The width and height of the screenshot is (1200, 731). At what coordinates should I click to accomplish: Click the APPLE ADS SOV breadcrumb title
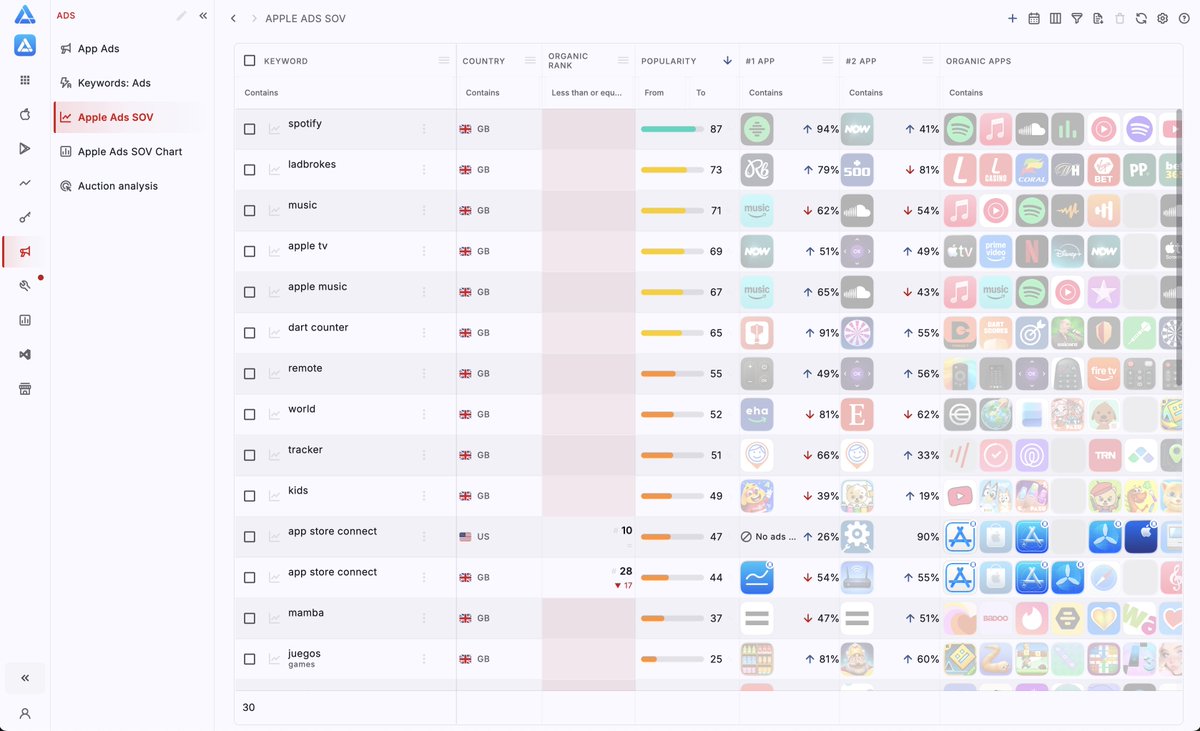coord(305,19)
